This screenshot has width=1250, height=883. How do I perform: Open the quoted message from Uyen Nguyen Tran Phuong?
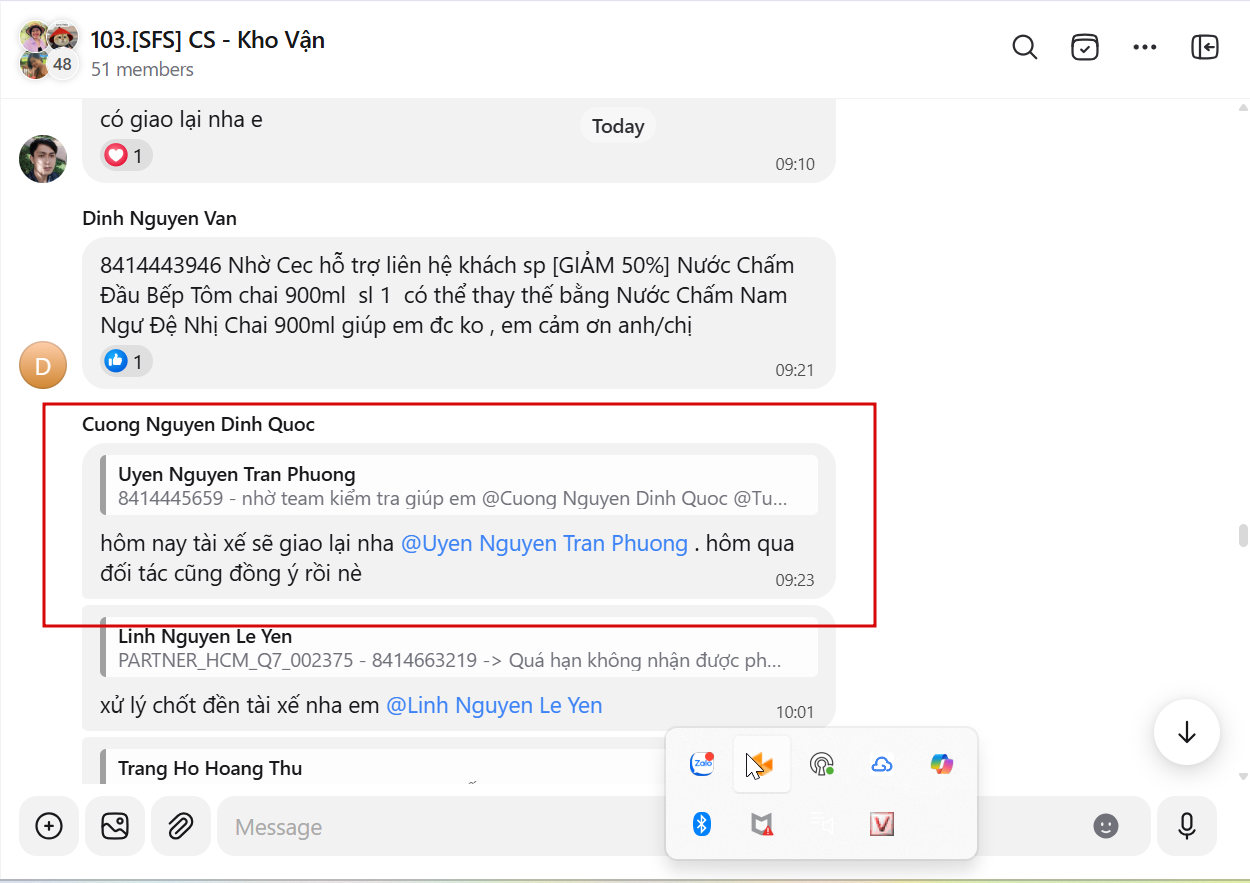458,485
